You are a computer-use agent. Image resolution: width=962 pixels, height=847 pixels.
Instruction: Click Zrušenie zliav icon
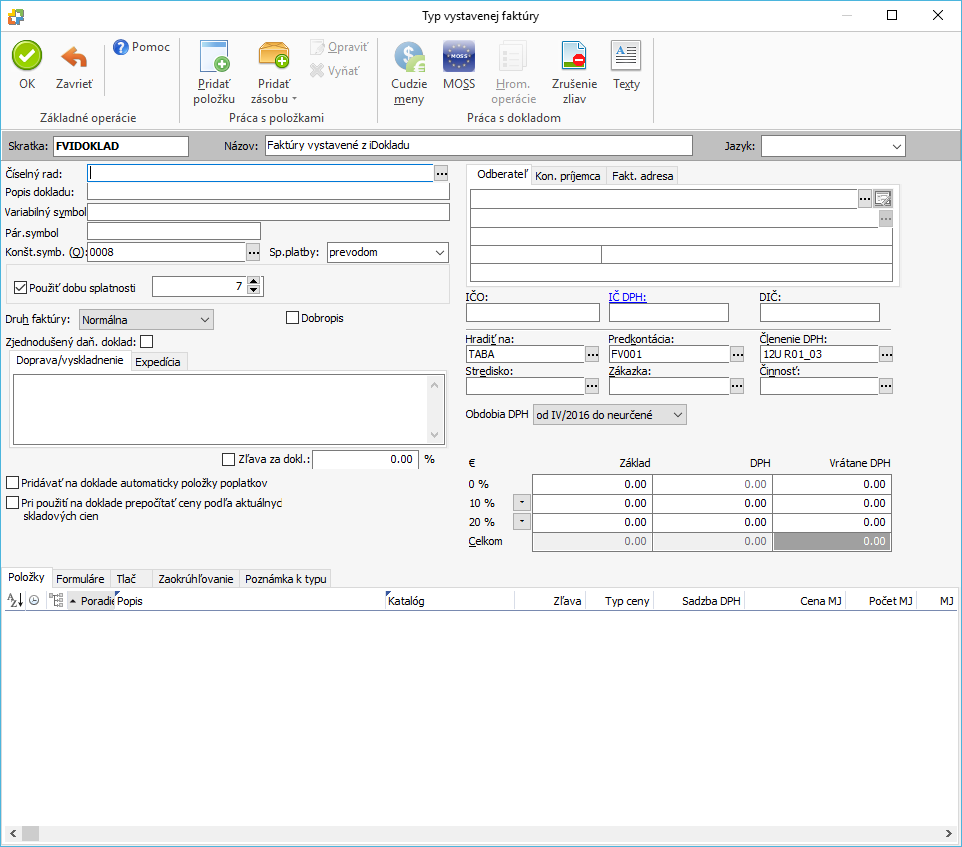[574, 56]
